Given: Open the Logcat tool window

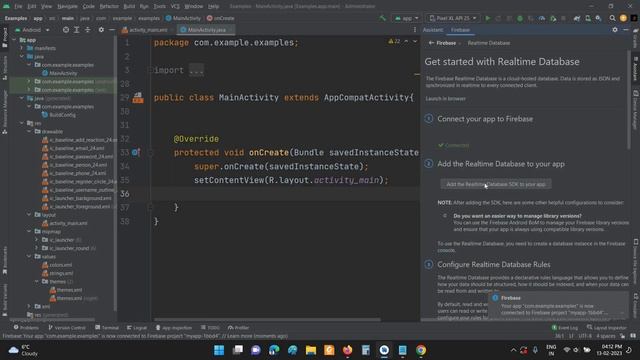Looking at the screenshot, I should (137, 328).
